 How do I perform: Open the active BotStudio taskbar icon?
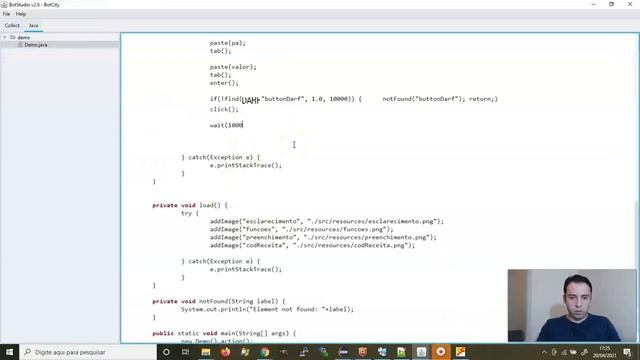421,352
